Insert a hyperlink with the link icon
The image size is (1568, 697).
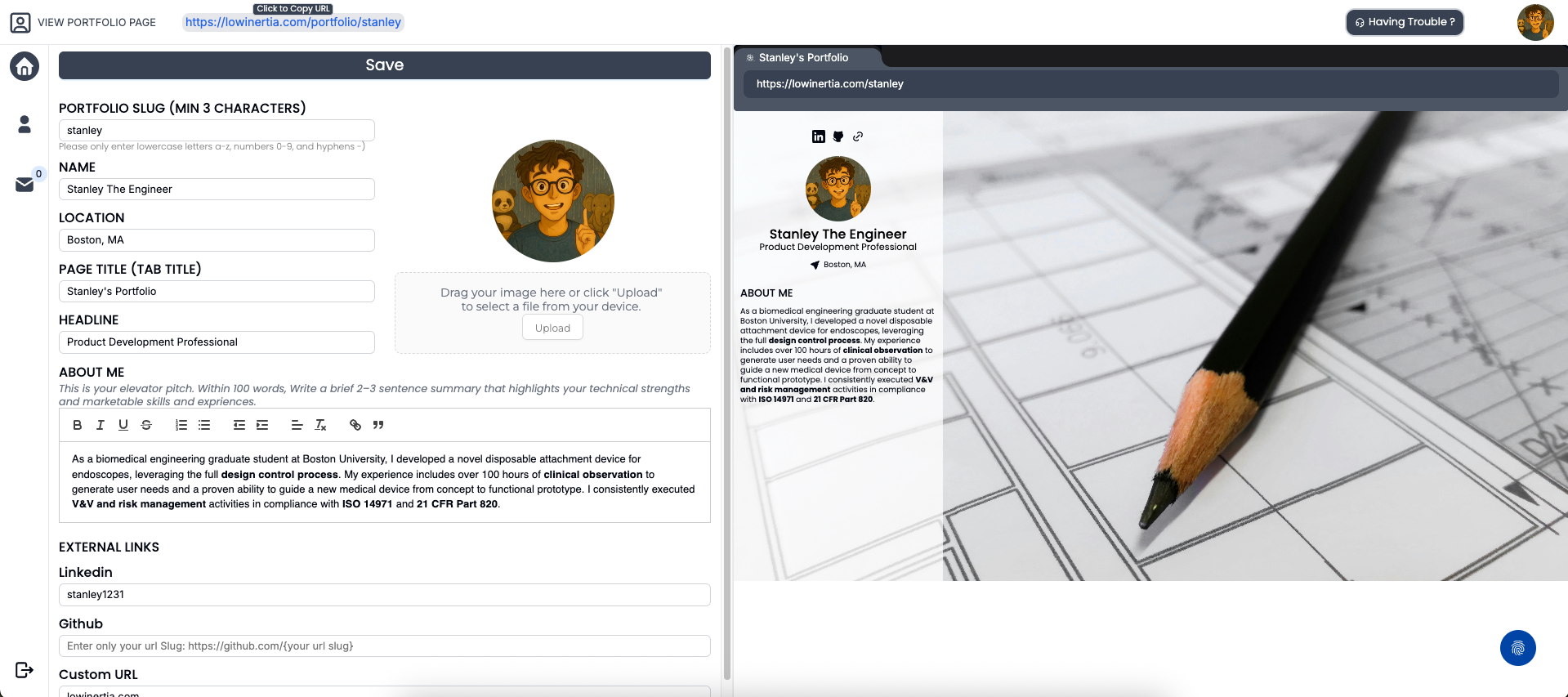[x=355, y=425]
